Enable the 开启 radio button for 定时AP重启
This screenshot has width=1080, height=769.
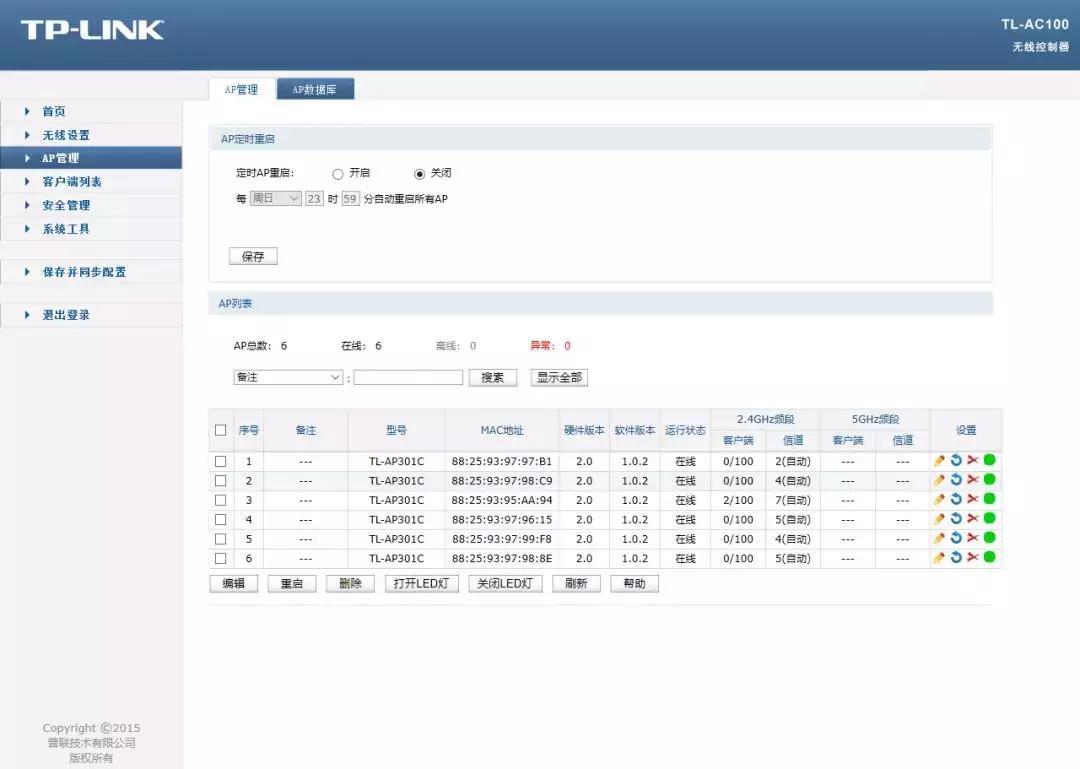click(x=338, y=172)
